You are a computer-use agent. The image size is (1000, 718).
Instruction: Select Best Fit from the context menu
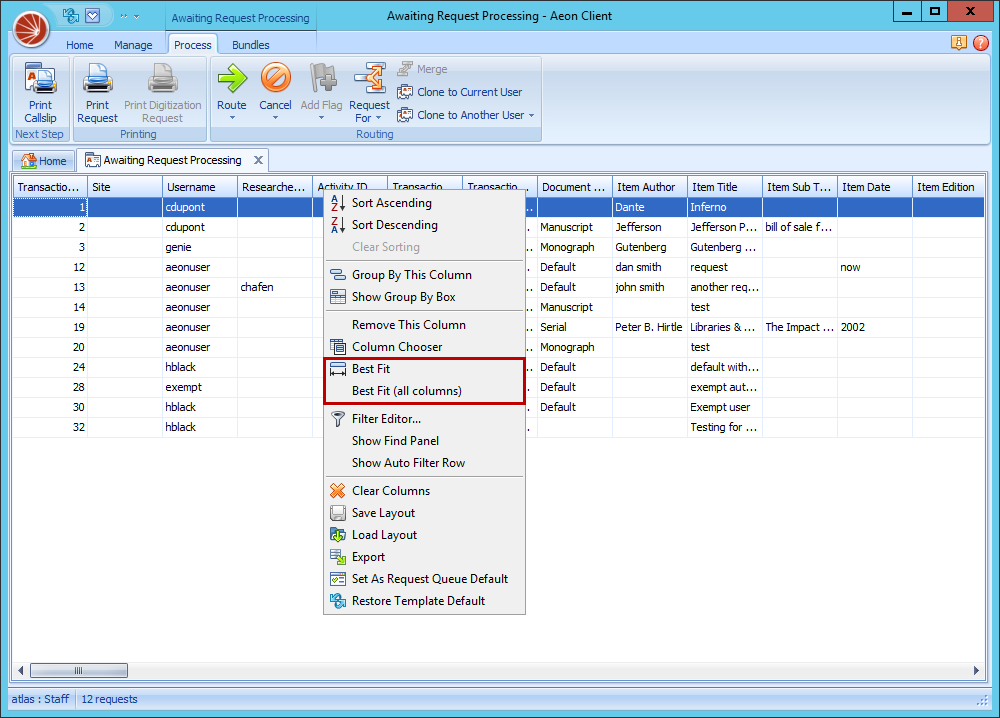(x=372, y=368)
